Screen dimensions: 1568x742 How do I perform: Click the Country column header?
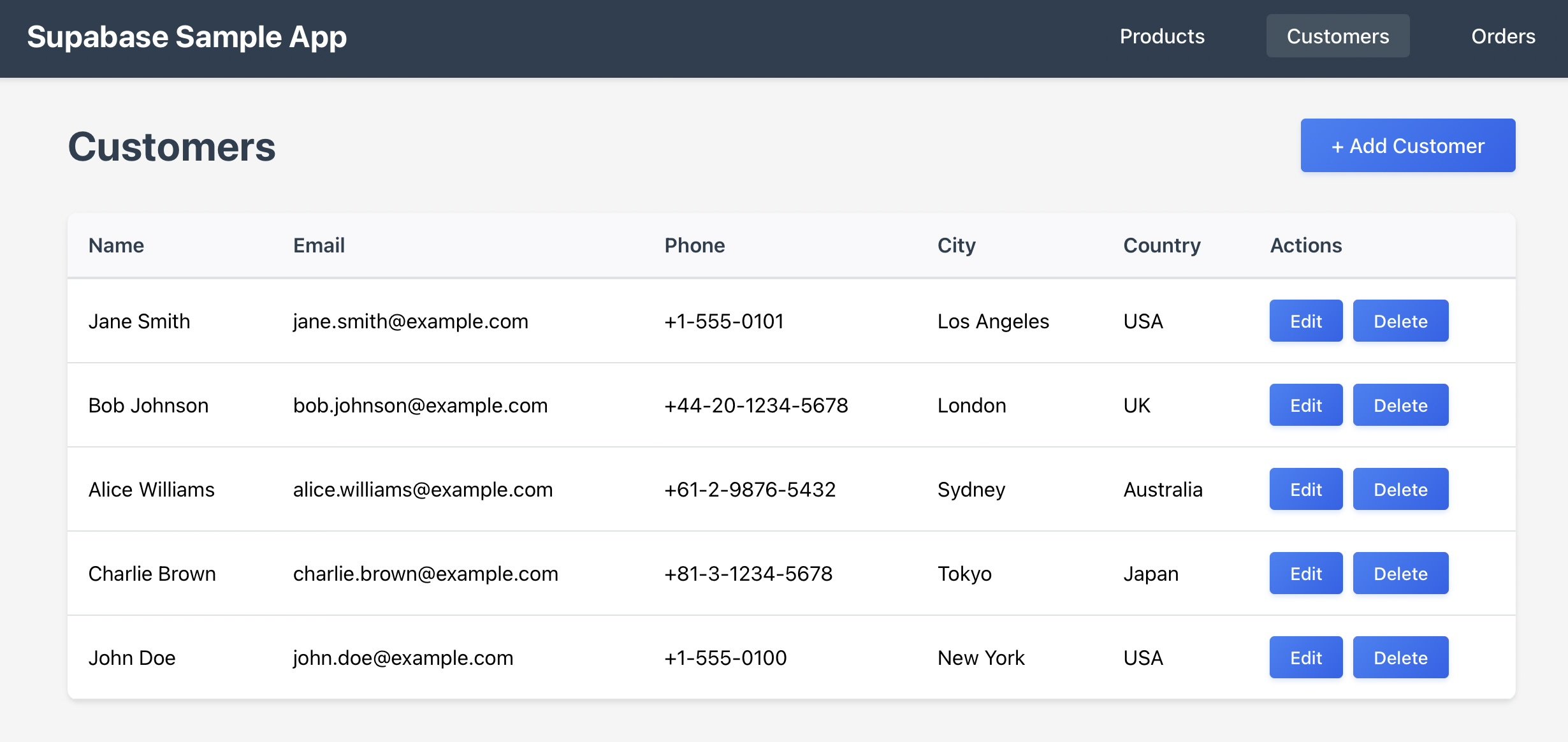[x=1161, y=245]
